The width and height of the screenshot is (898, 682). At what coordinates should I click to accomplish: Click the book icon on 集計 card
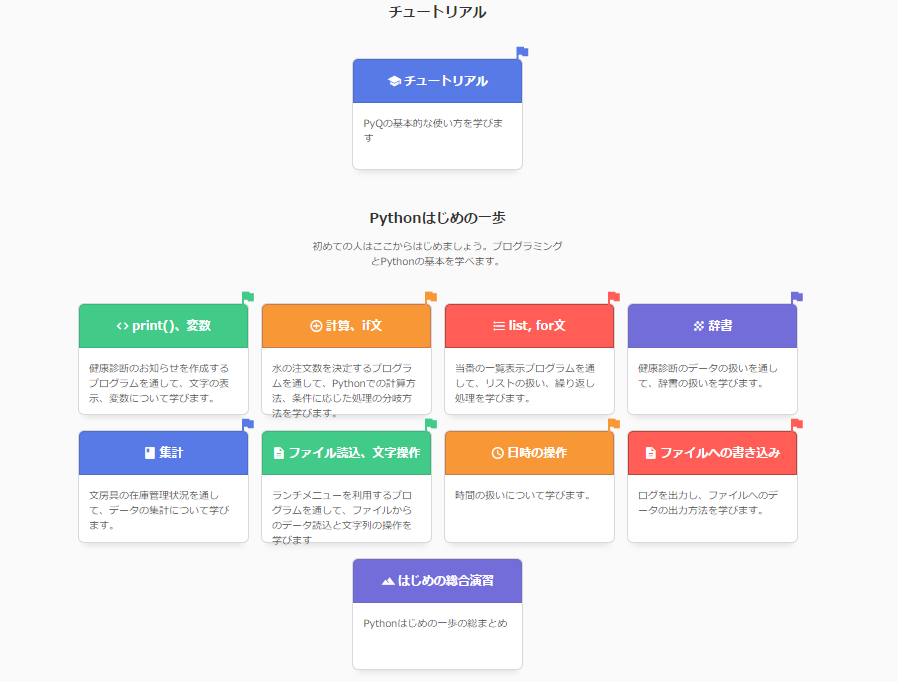point(150,453)
